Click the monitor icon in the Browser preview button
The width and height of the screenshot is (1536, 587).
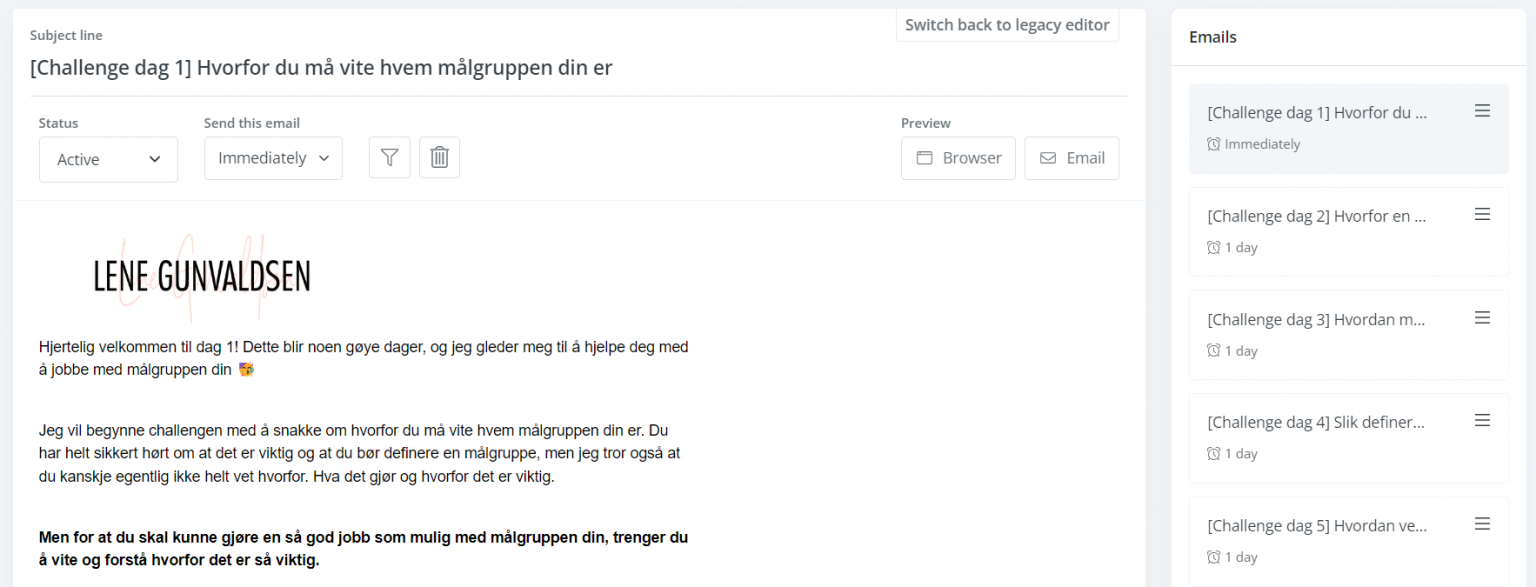(x=926, y=158)
